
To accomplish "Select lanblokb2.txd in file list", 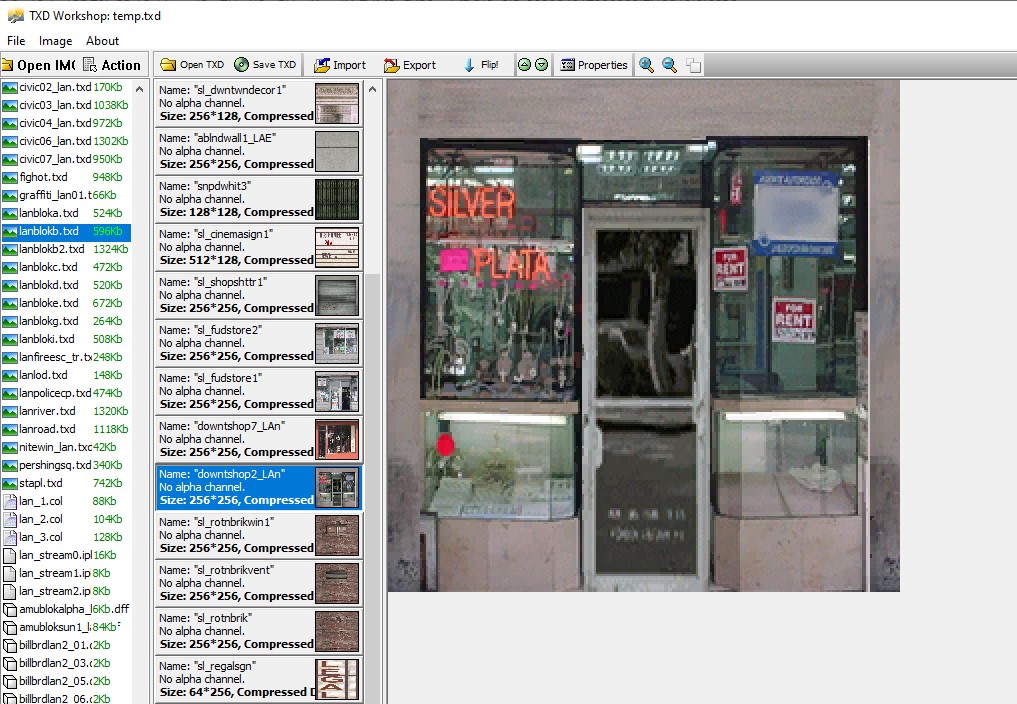I will point(66,249).
